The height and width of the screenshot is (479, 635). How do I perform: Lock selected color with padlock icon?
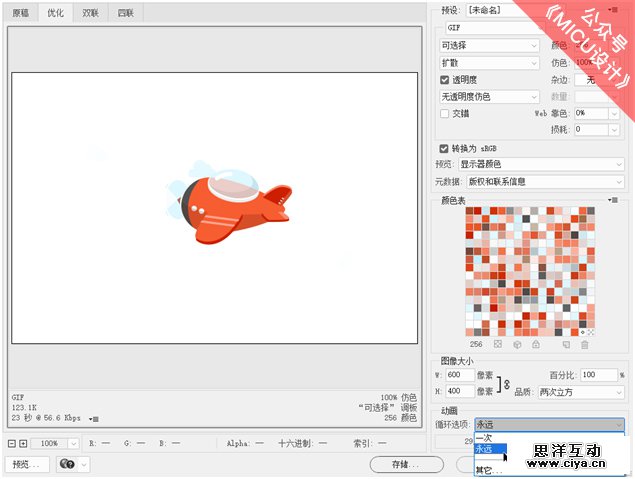(x=536, y=344)
